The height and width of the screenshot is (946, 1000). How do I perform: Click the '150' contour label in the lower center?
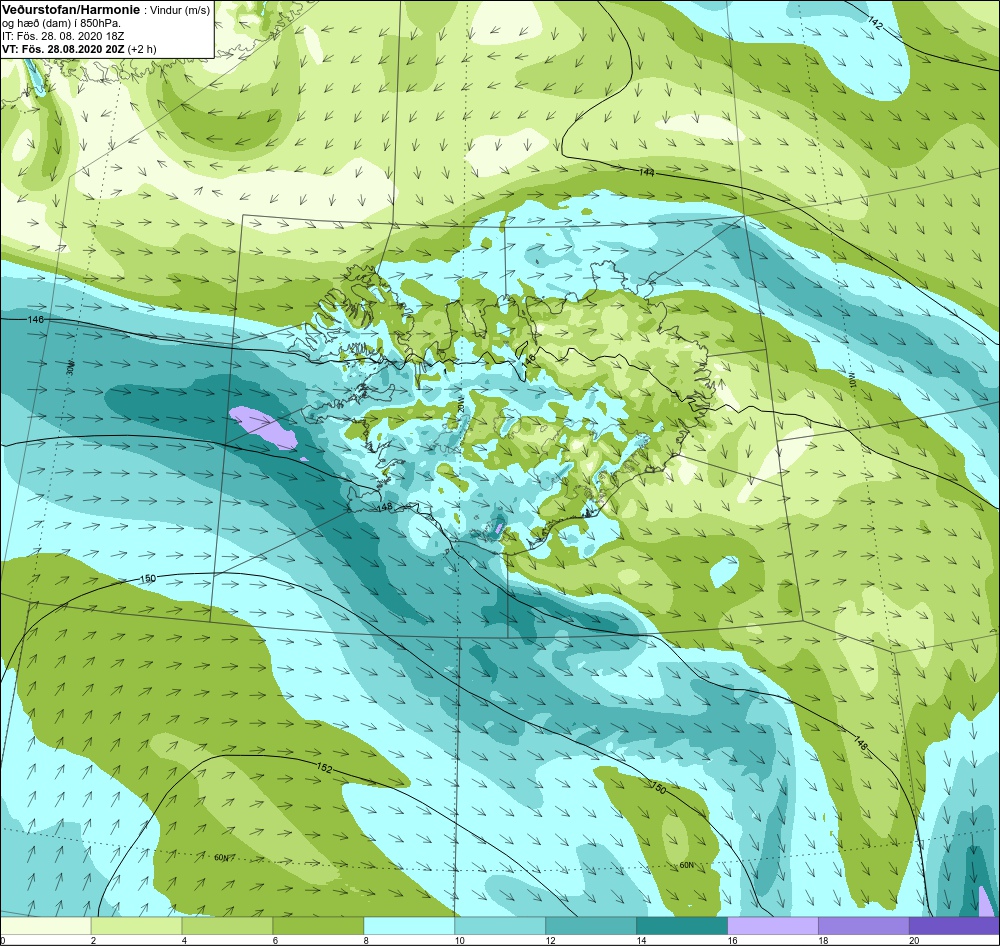coord(659,789)
